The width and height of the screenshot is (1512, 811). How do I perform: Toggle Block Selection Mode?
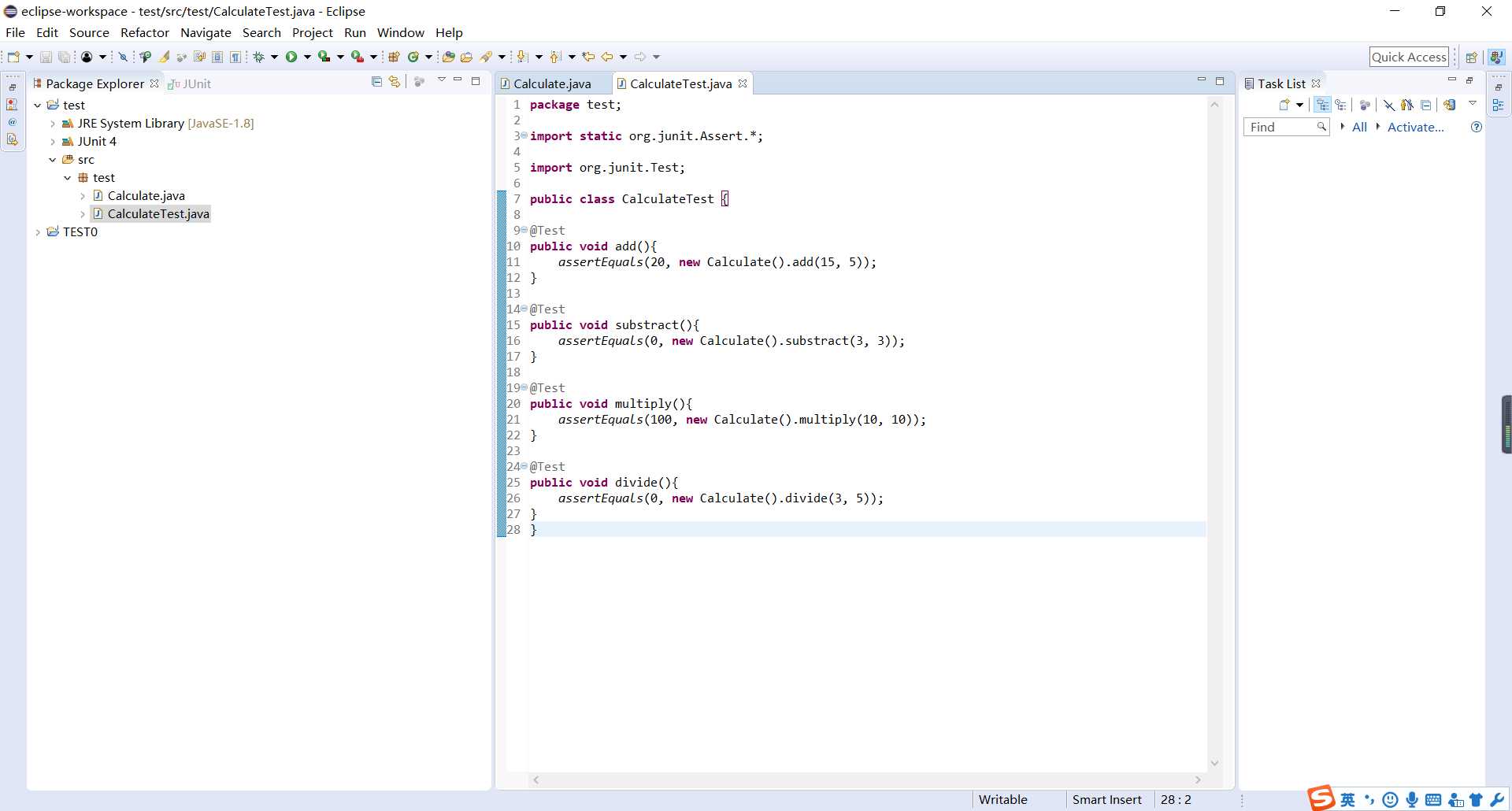coord(217,57)
